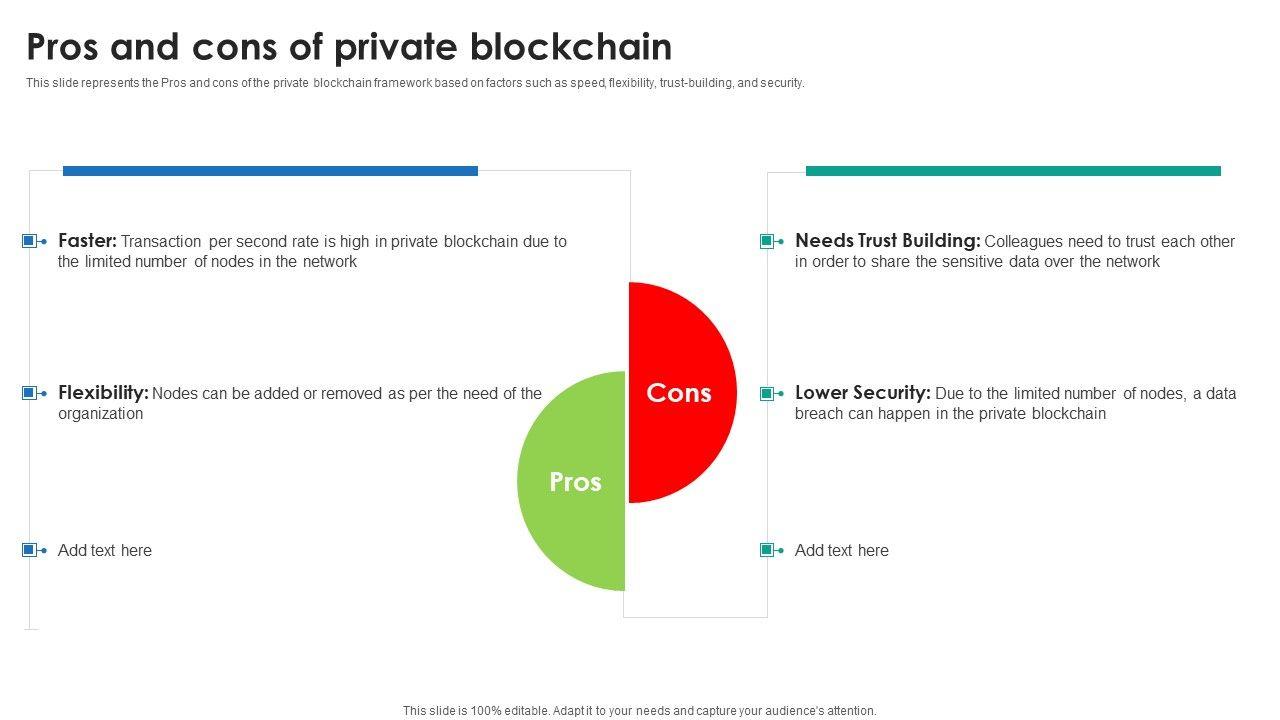Click the blue header bar above pros

pos(270,171)
